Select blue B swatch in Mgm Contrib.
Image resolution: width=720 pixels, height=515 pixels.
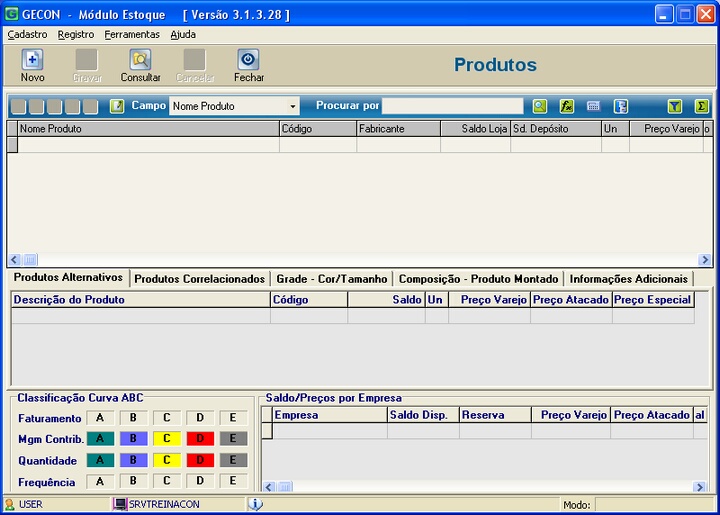pos(134,438)
